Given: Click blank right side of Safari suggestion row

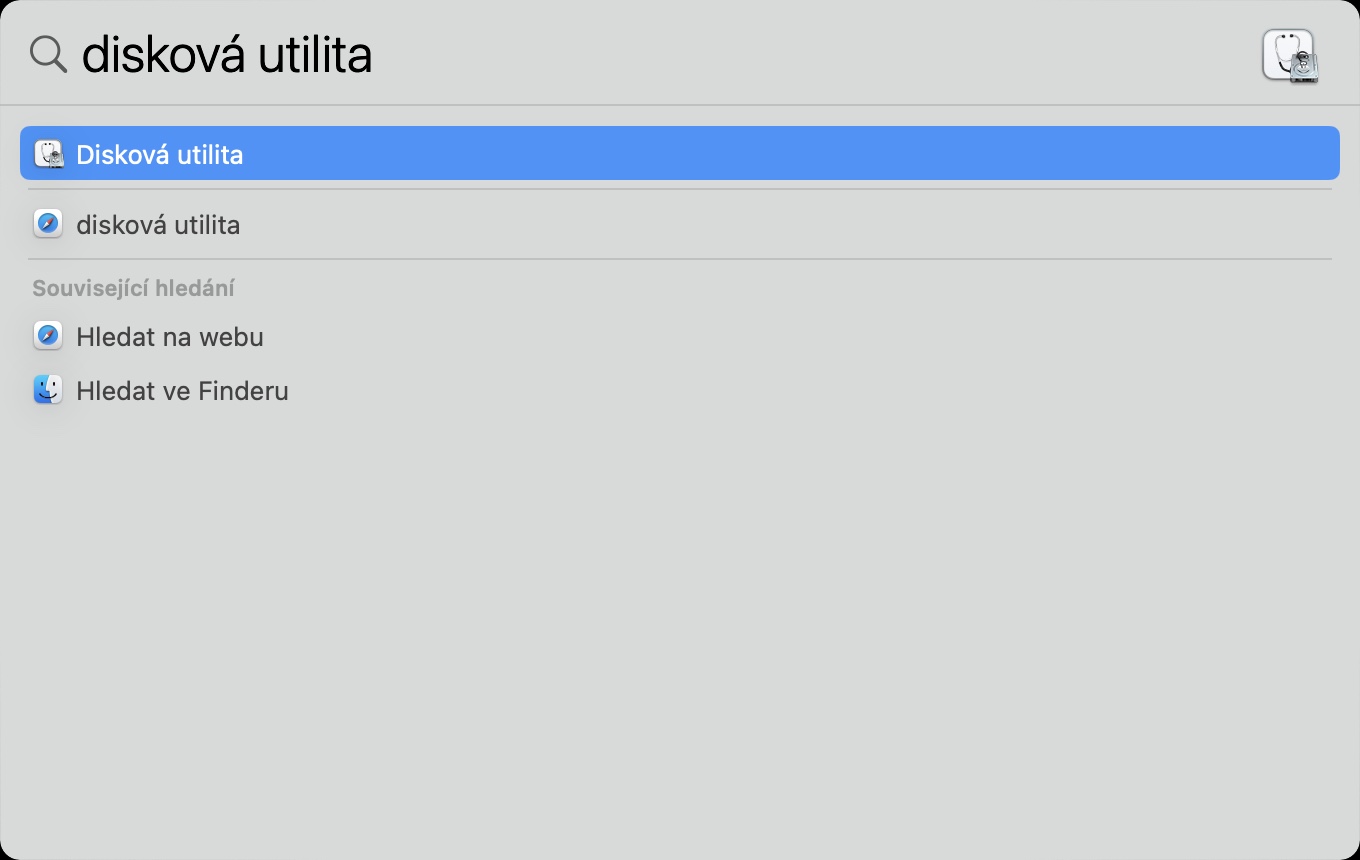Looking at the screenshot, I should coord(900,225).
